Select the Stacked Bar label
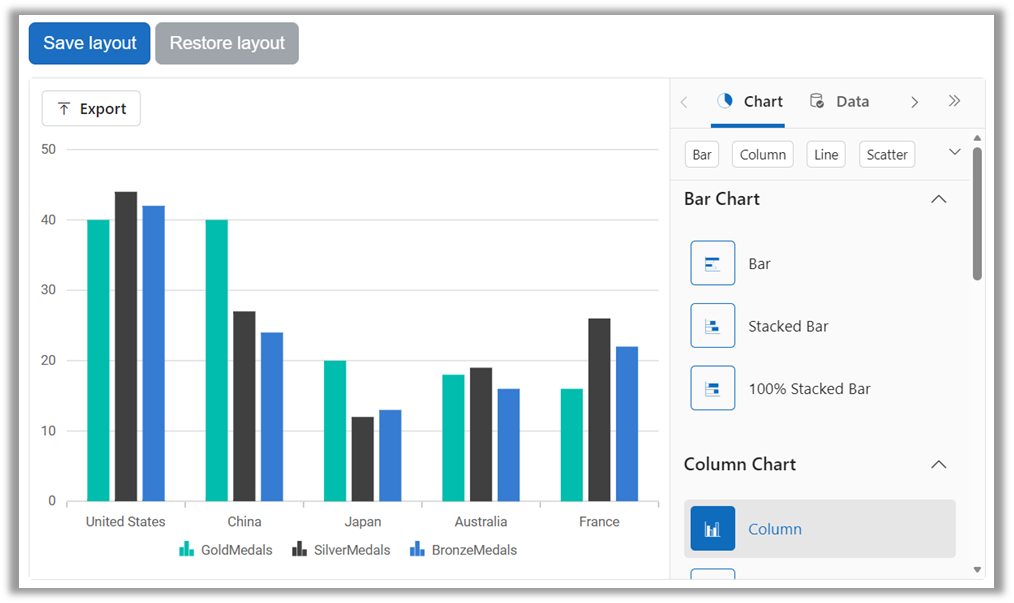Screen dimensions: 1014x603 [788, 326]
